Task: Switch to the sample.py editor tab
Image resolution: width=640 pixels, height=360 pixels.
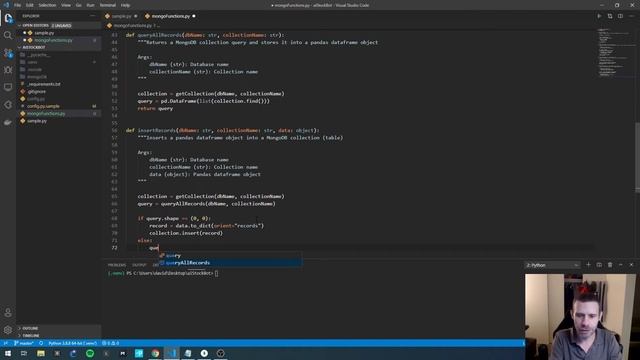Action: tap(121, 16)
